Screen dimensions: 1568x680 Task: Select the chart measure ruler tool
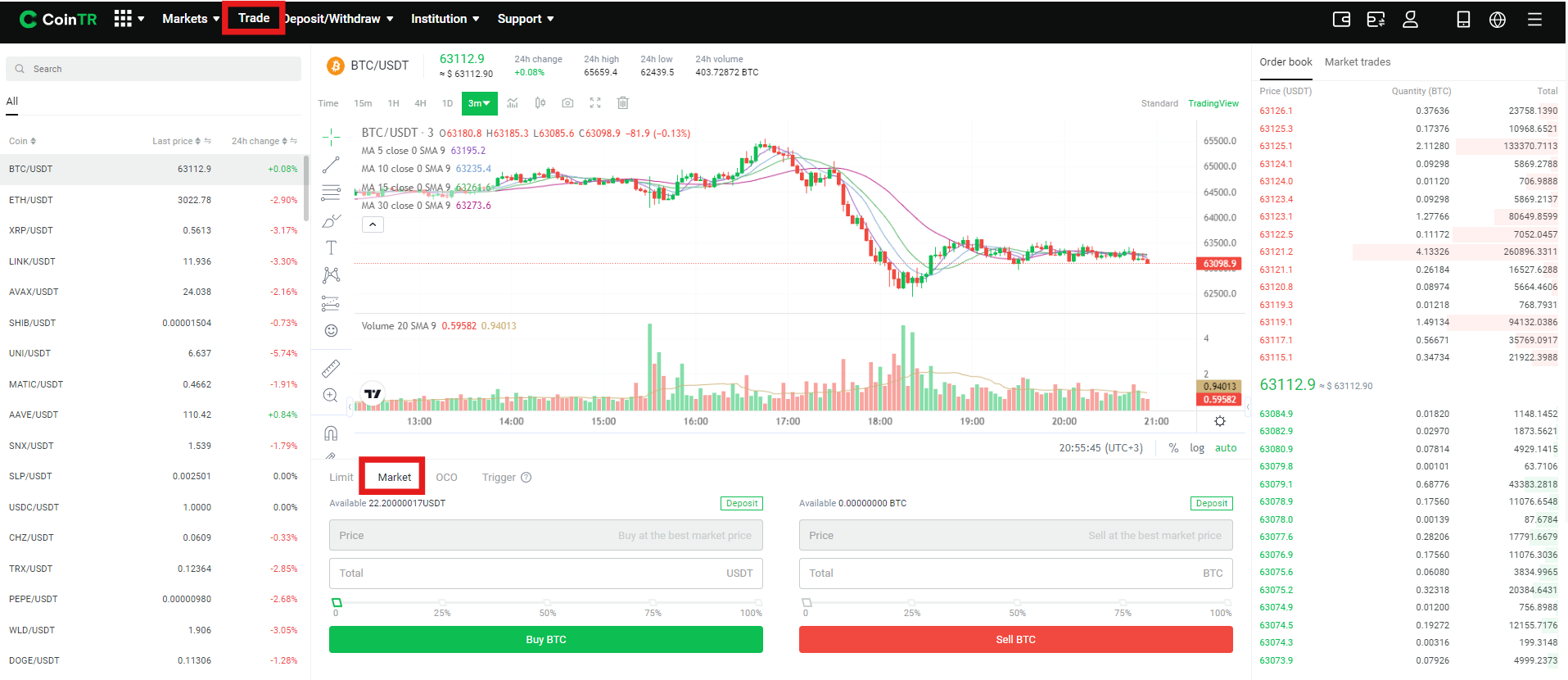pos(331,369)
